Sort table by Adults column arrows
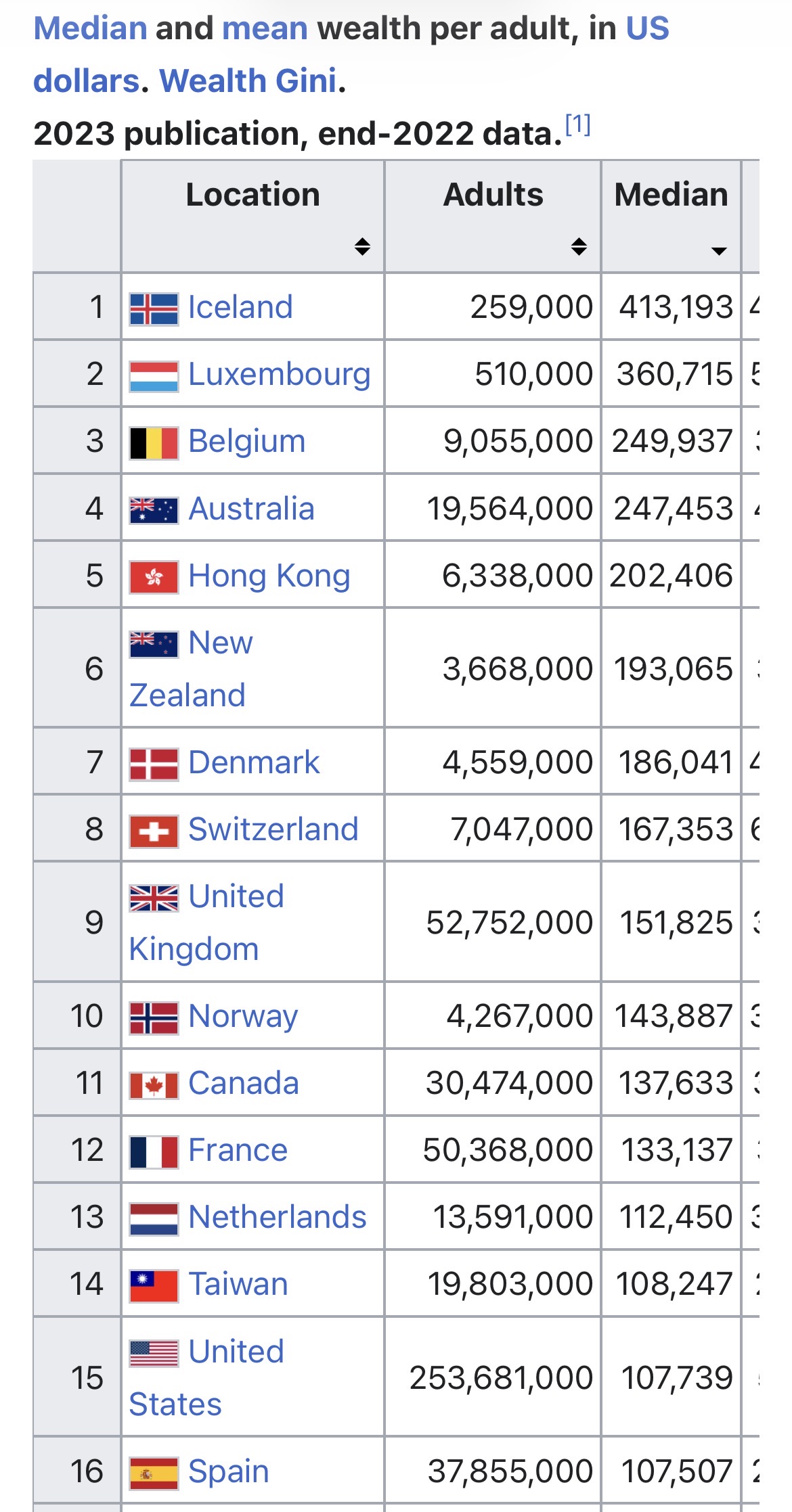Viewport: 792px width, 1512px height. (x=579, y=246)
